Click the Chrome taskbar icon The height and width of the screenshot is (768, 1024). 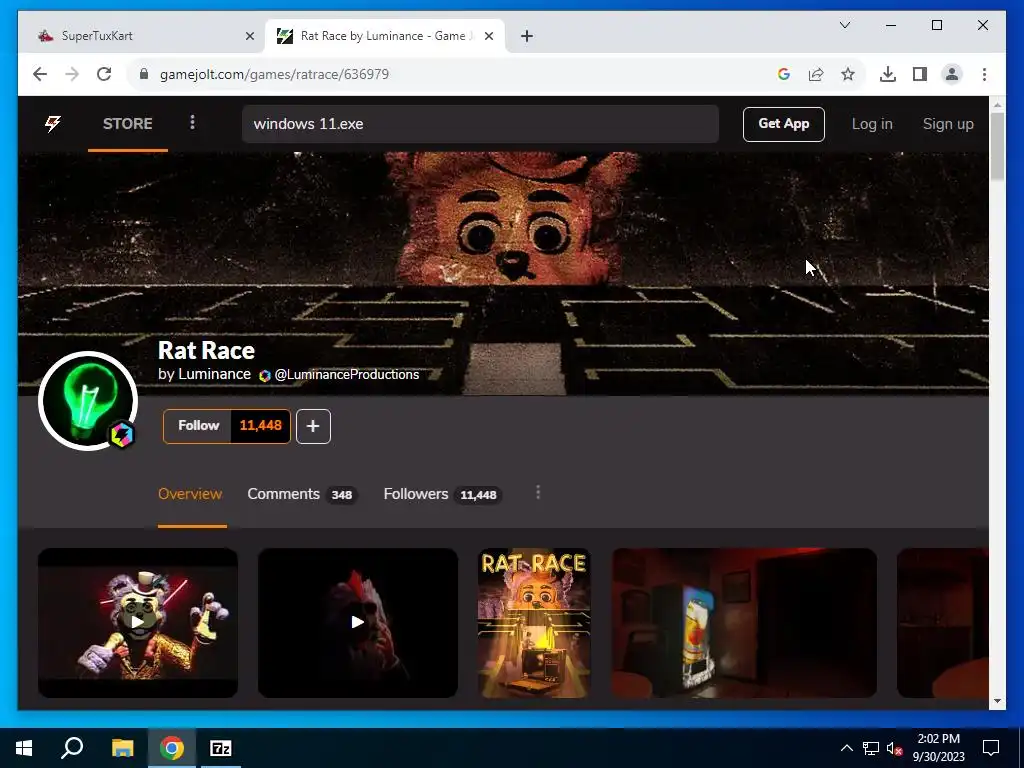point(172,748)
